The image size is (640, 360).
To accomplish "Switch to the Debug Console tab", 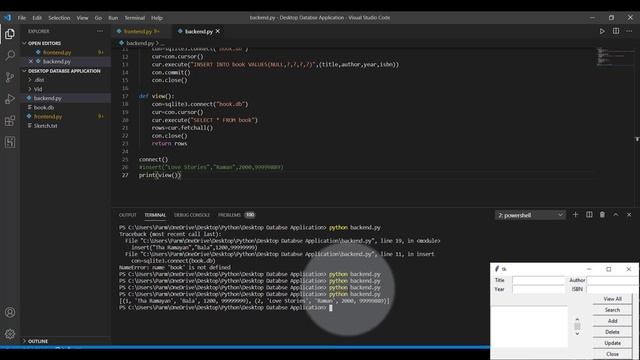I will pos(191,215).
